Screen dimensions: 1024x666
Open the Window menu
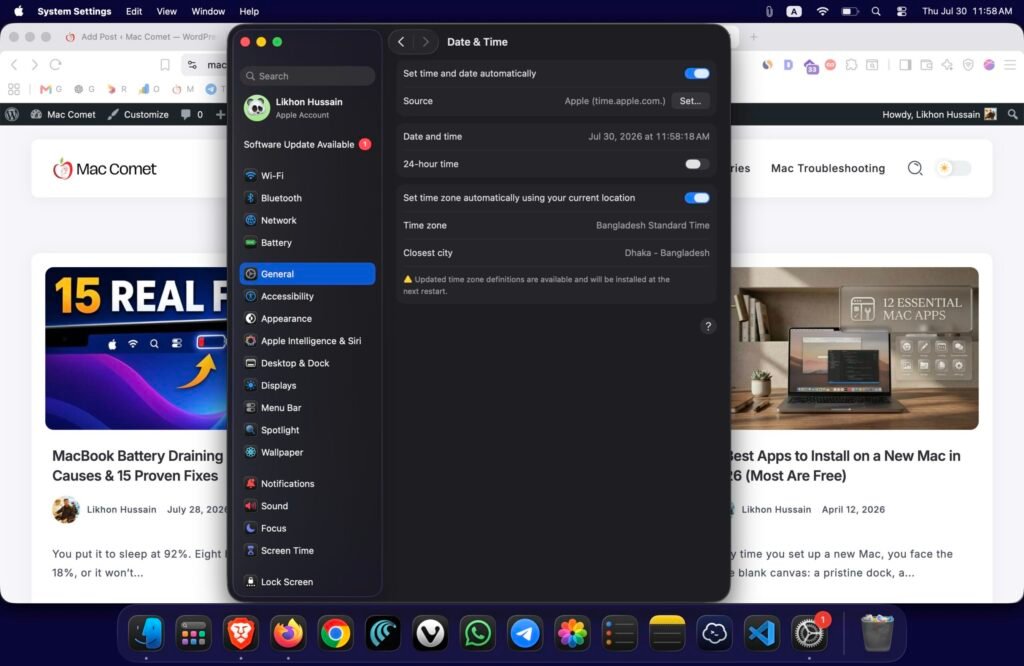208,11
